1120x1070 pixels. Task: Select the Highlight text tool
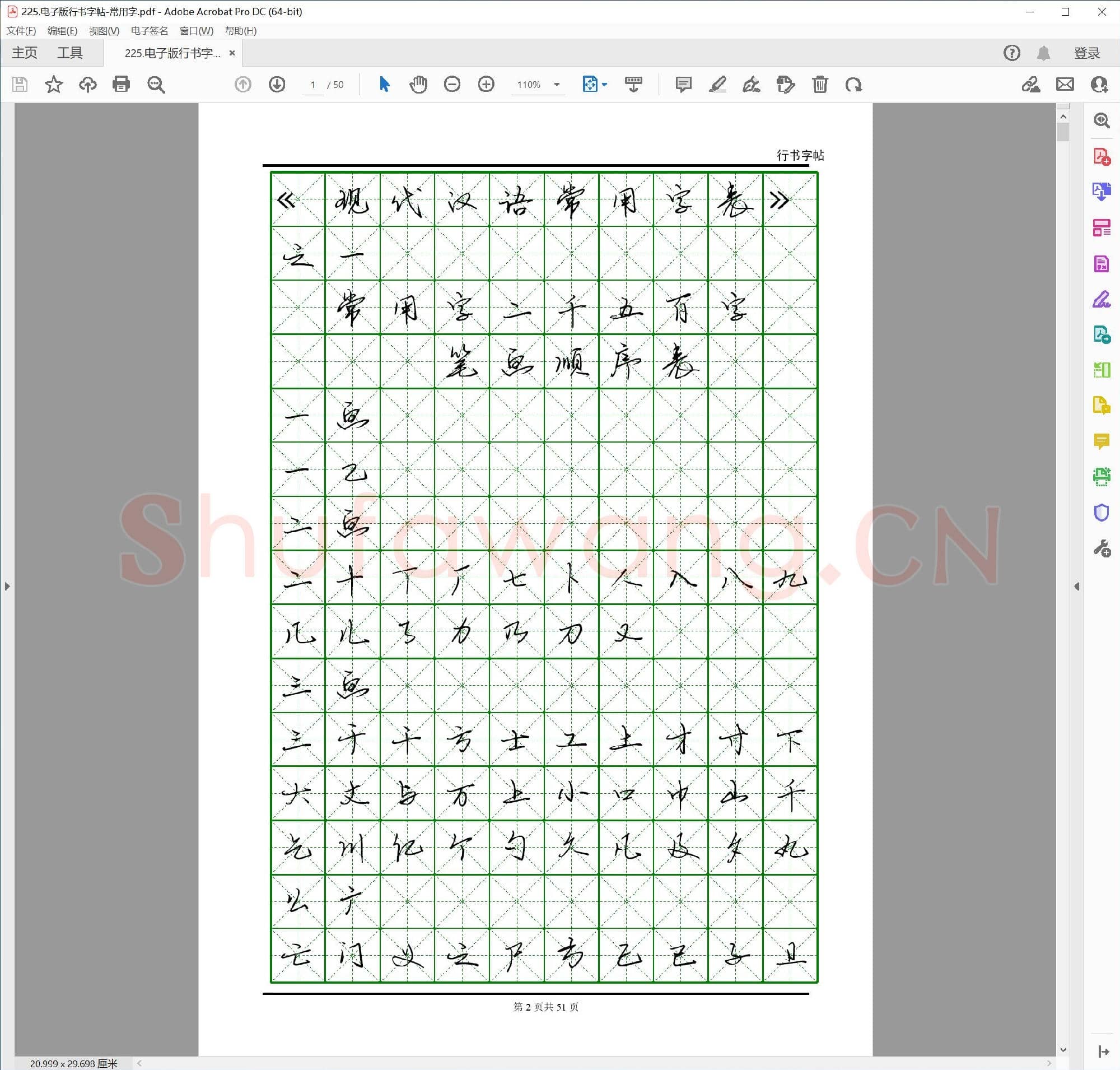coord(717,85)
